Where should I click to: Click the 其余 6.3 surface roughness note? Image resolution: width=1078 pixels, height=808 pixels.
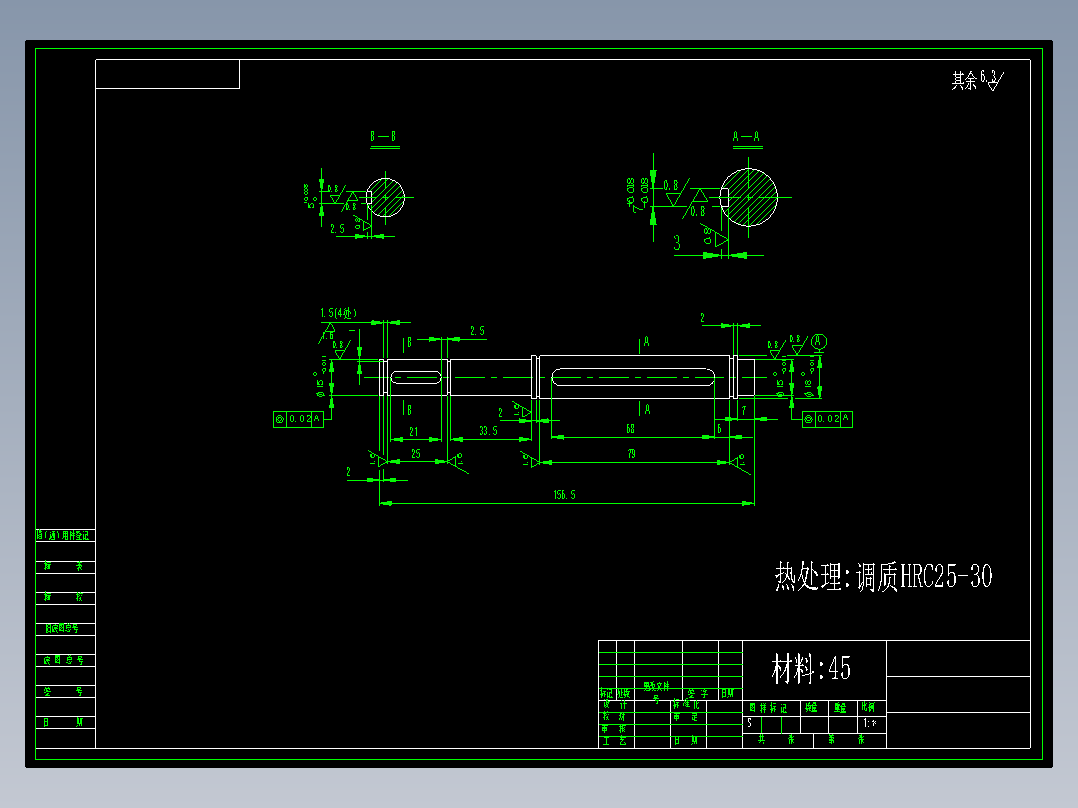978,80
